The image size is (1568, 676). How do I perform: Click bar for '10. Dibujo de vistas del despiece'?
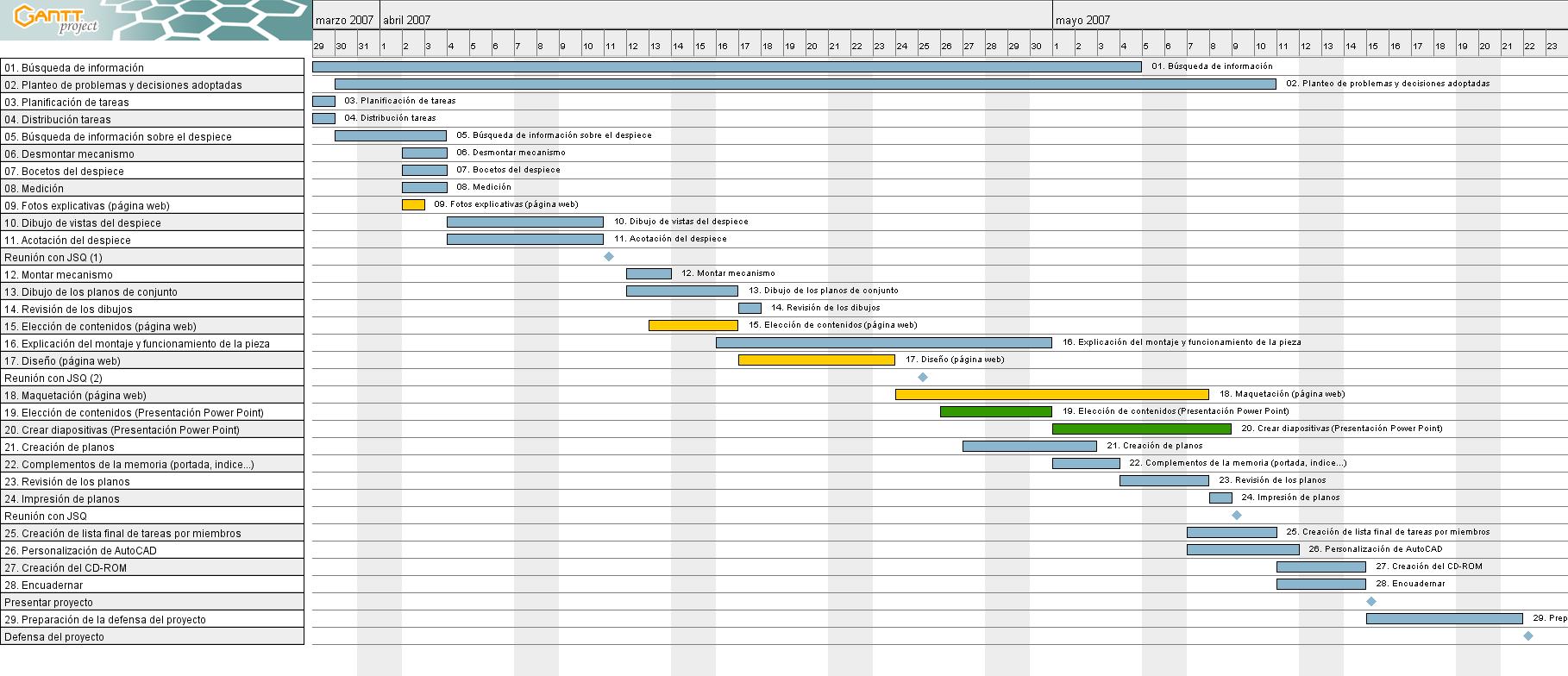[x=525, y=222]
